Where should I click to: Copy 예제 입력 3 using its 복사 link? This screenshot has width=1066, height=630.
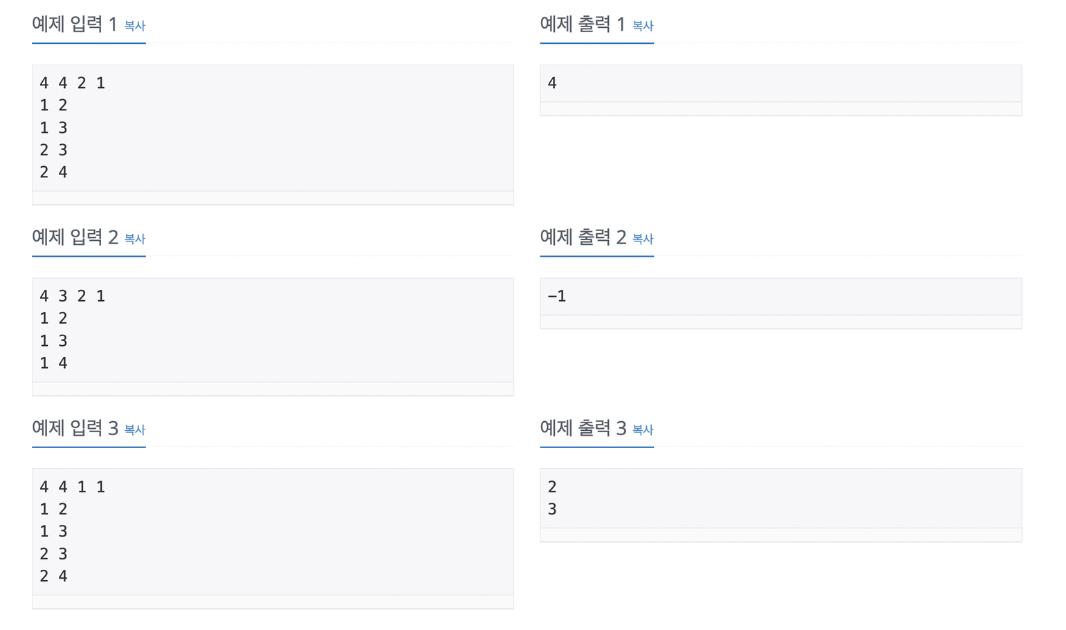(x=135, y=430)
